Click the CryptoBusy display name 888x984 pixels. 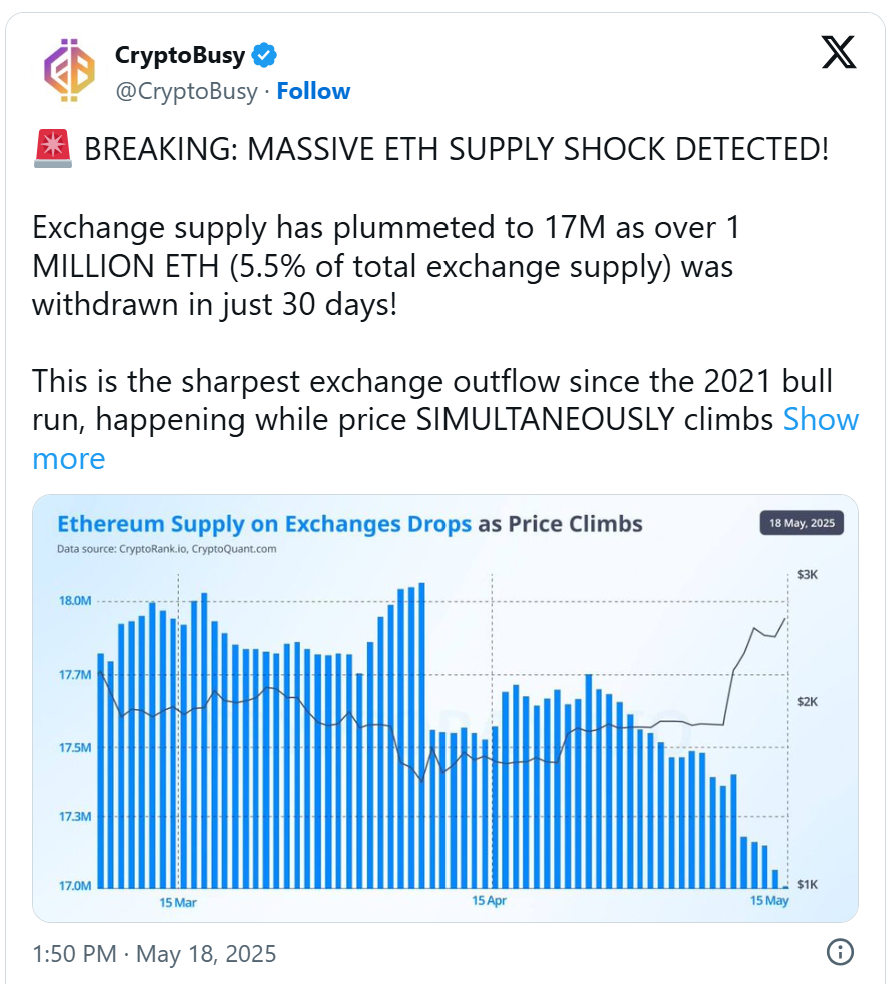click(x=180, y=55)
